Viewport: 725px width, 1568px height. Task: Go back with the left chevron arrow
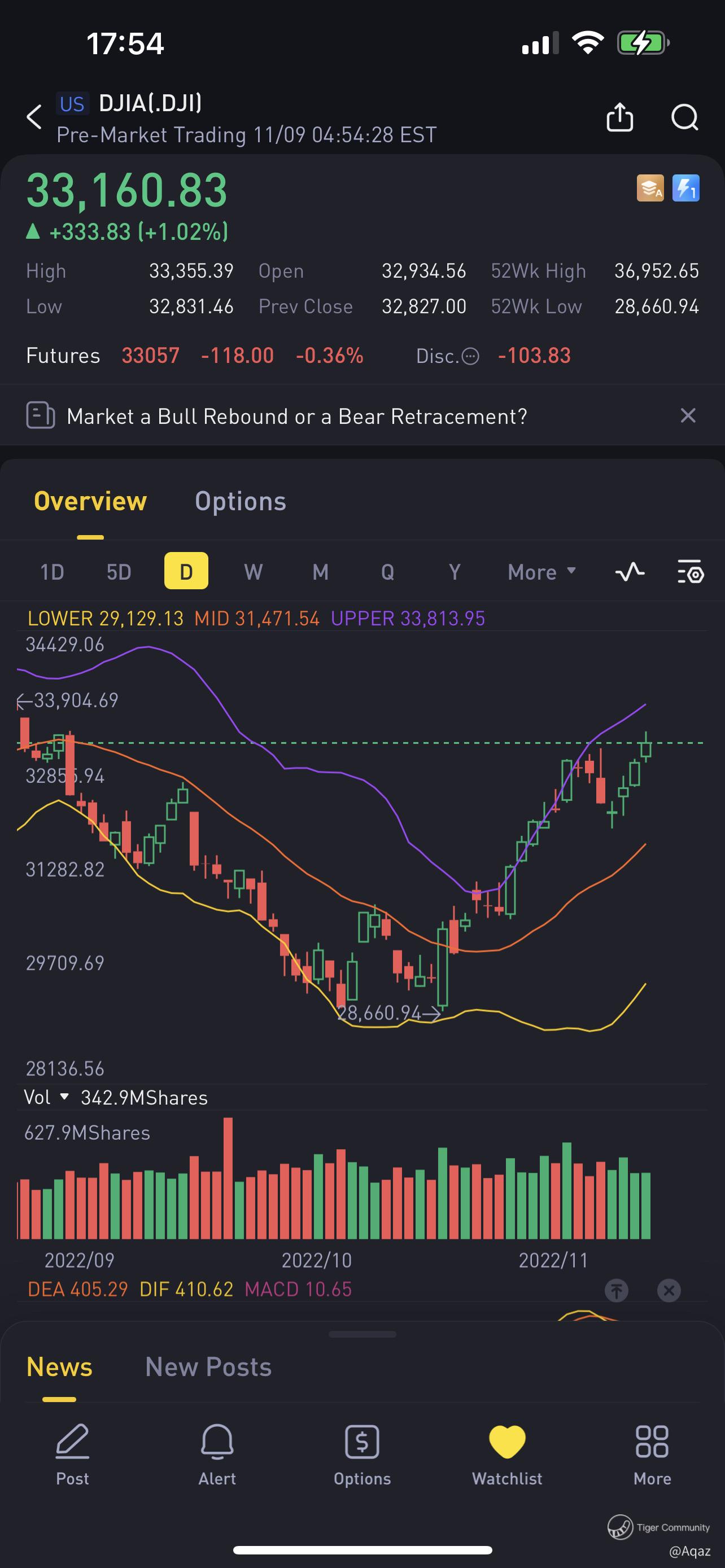(34, 117)
